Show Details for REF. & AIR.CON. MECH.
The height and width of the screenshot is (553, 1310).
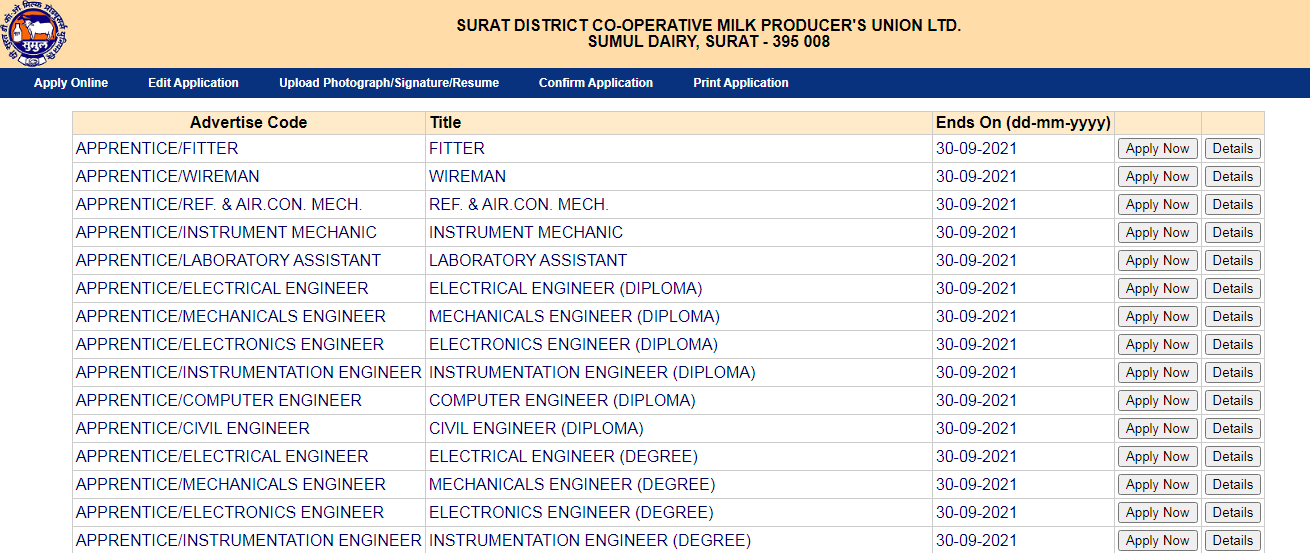pyautogui.click(x=1232, y=205)
